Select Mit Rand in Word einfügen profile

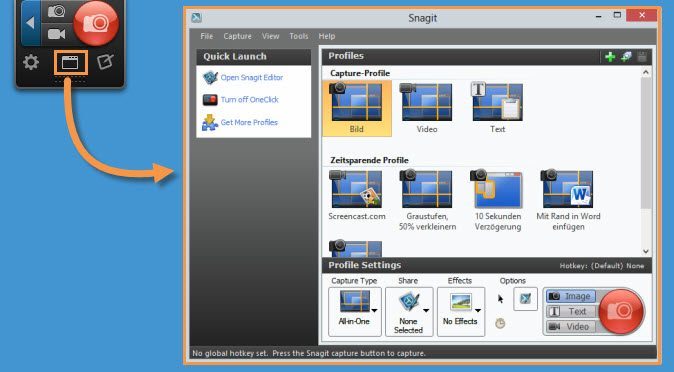tap(568, 200)
